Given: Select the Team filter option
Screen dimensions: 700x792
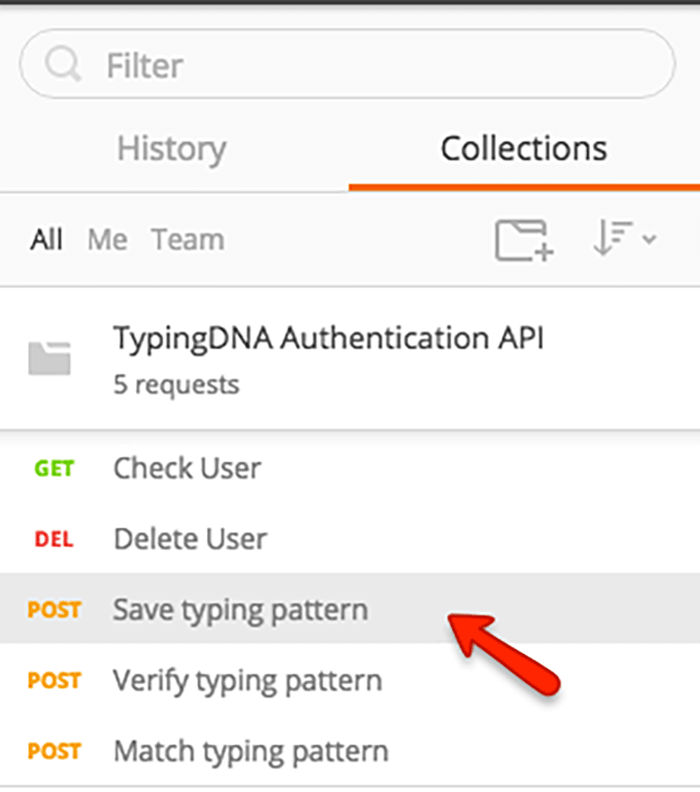Looking at the screenshot, I should click(x=188, y=239).
